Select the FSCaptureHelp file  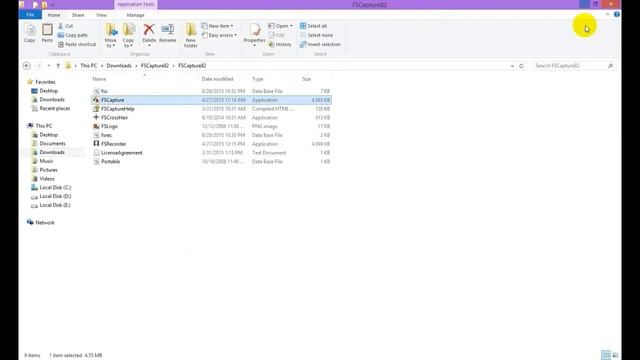pyautogui.click(x=211, y=109)
